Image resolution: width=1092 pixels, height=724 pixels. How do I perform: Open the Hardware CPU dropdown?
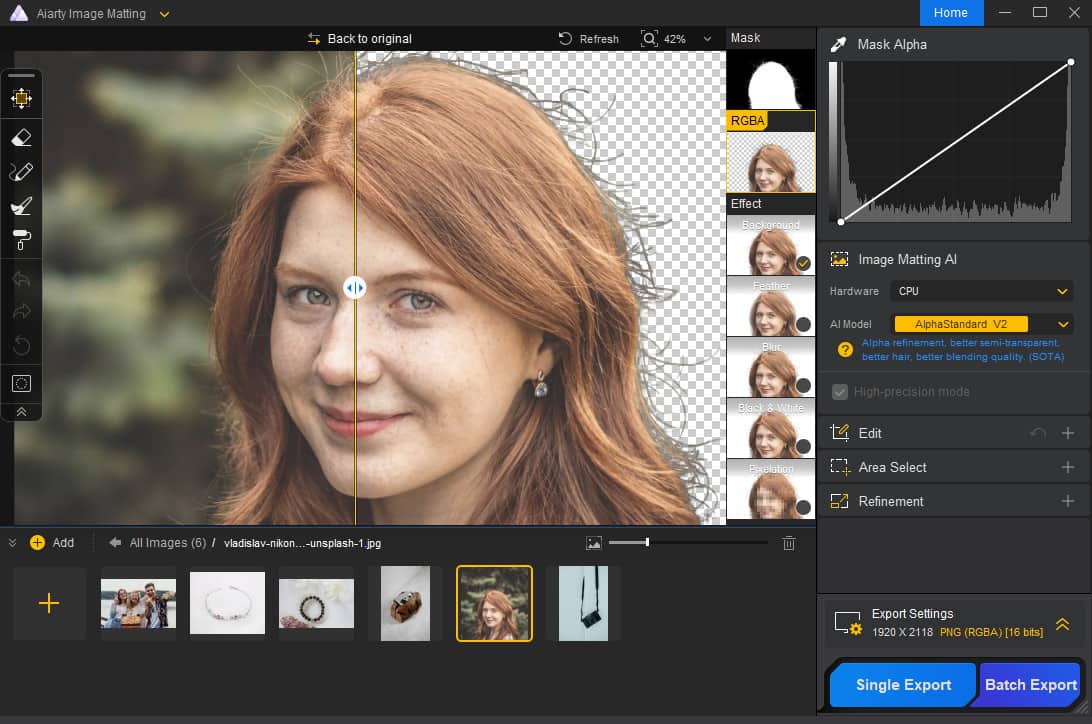983,291
